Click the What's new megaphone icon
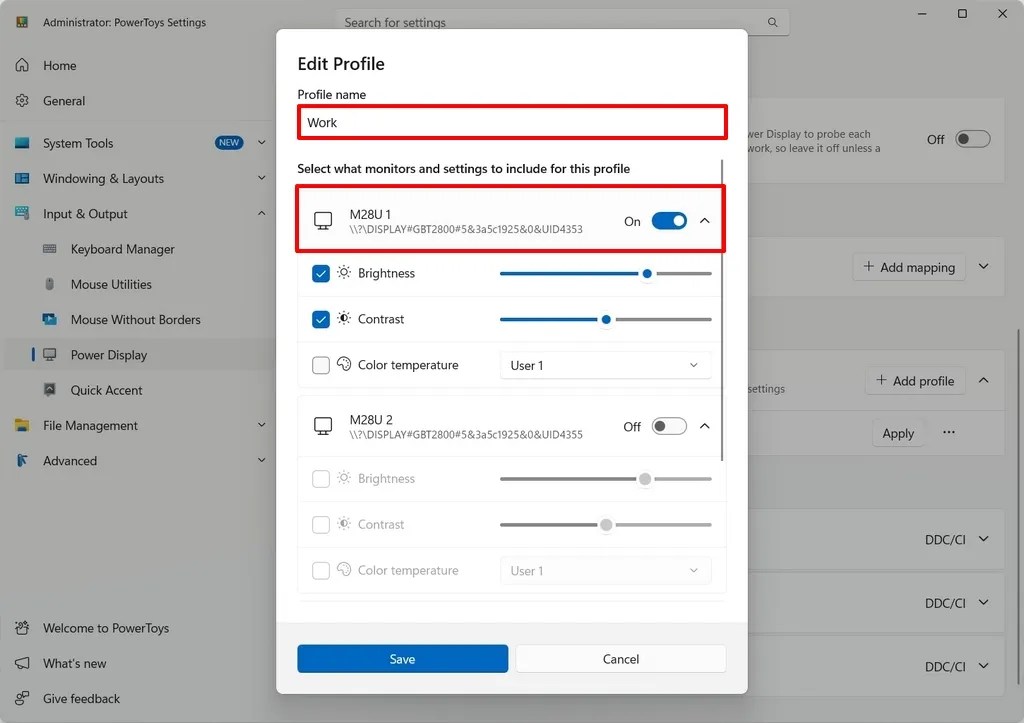The width and height of the screenshot is (1024, 723). tap(22, 663)
